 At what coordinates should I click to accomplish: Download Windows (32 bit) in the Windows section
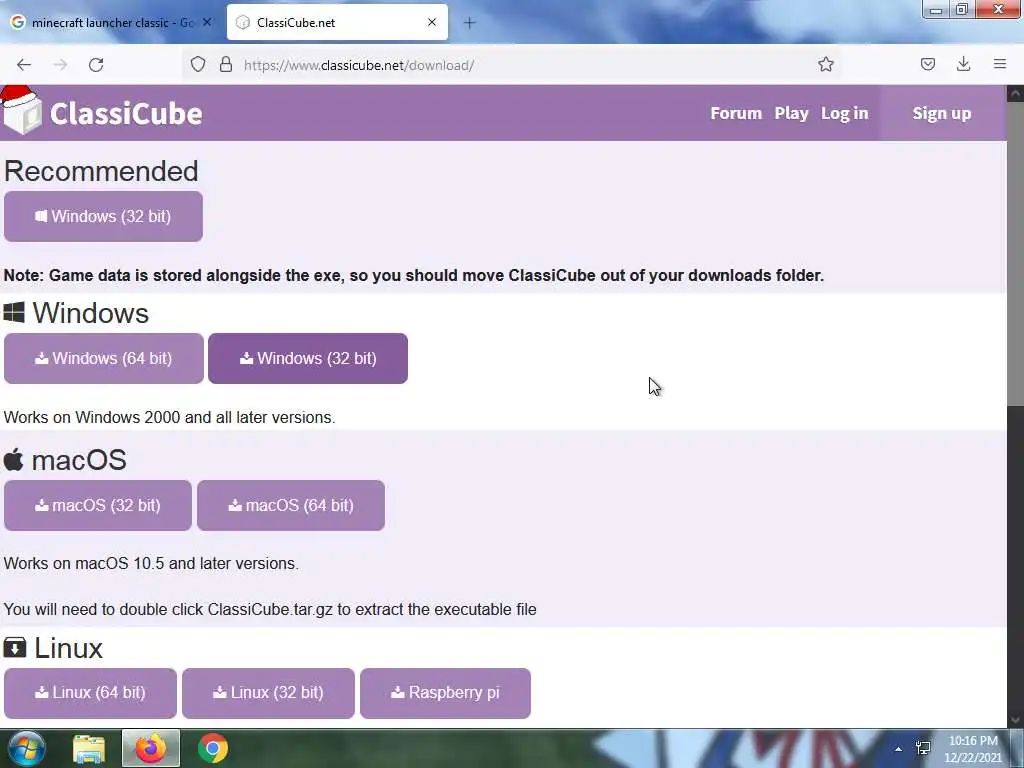point(308,359)
